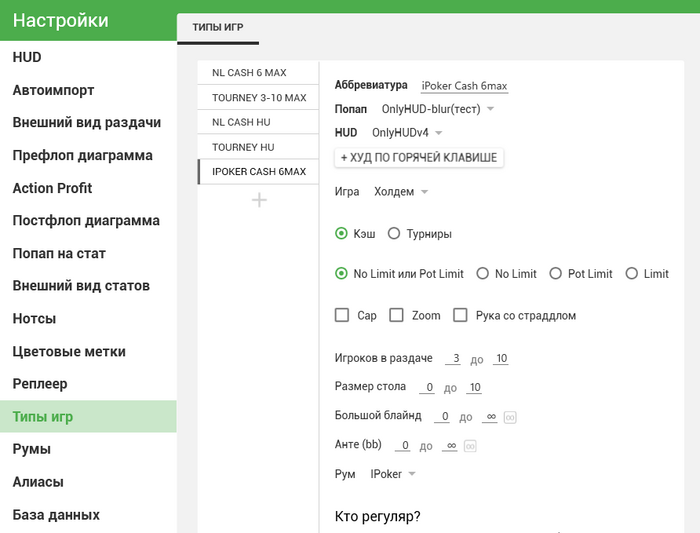Screen dimensions: 700x533
Task: Set Большой блайнд maximum to infinity icon
Action: coord(510,417)
